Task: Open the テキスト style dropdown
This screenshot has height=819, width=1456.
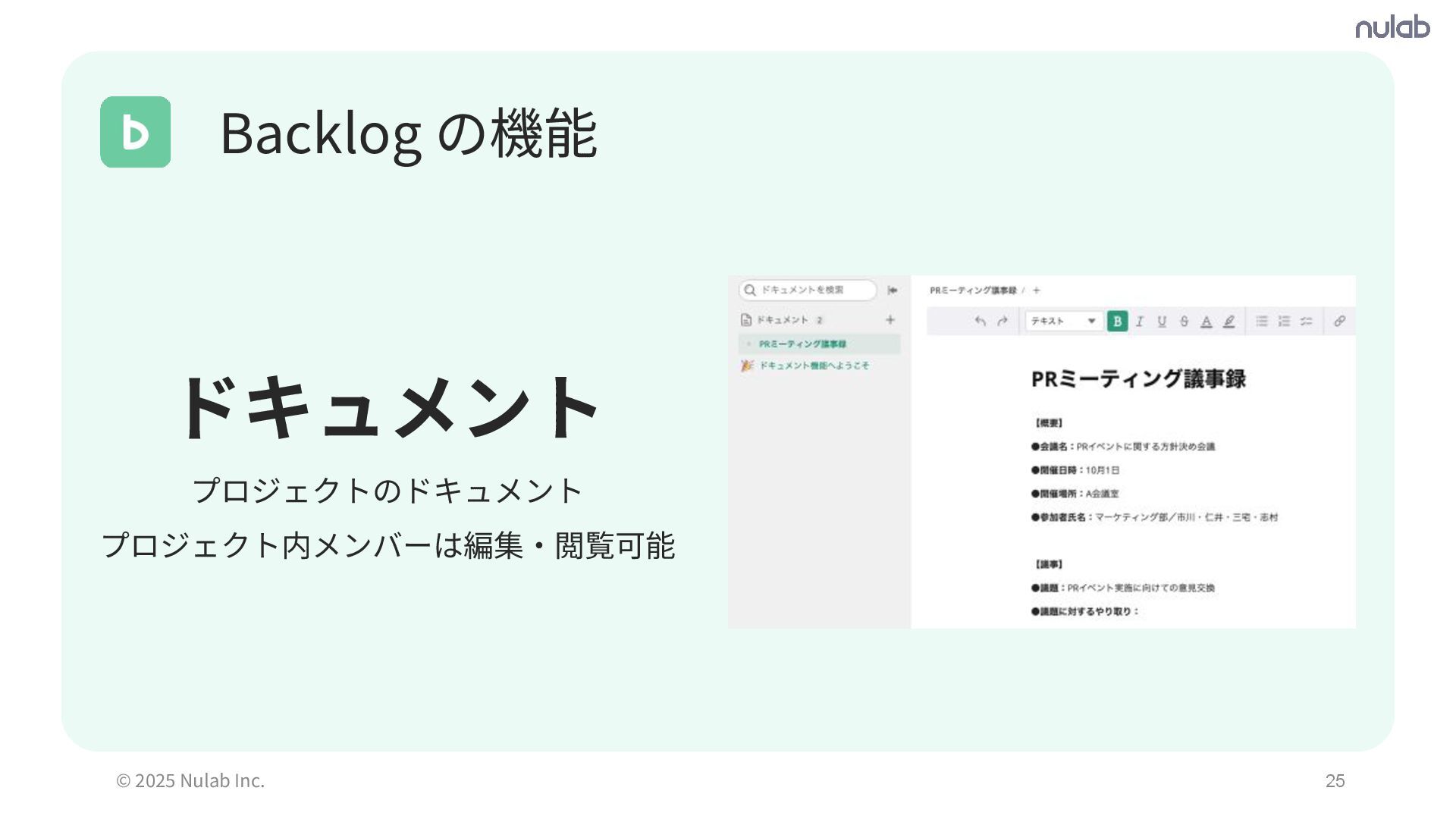Action: click(x=1063, y=321)
